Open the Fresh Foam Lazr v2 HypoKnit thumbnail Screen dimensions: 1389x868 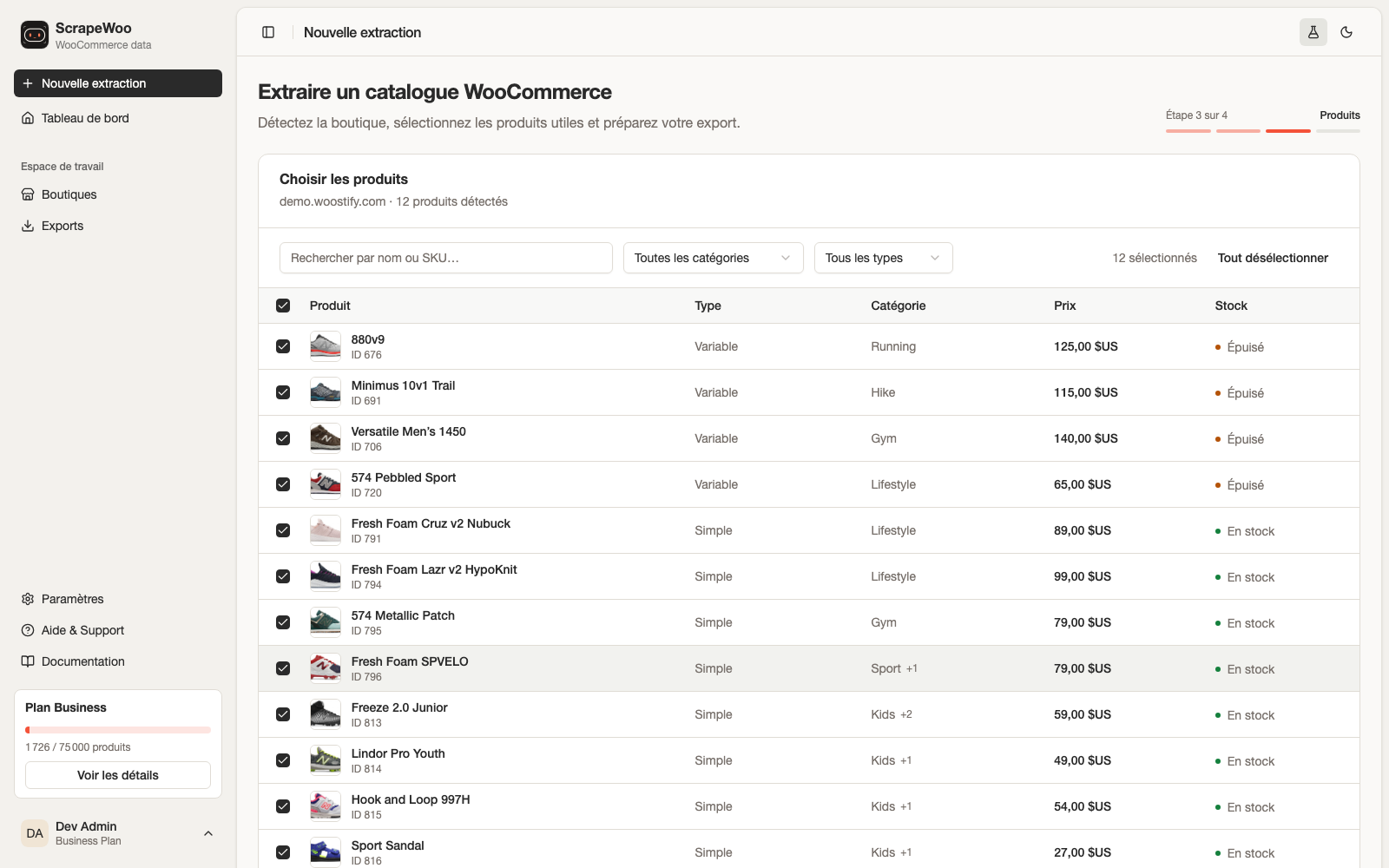point(326,576)
